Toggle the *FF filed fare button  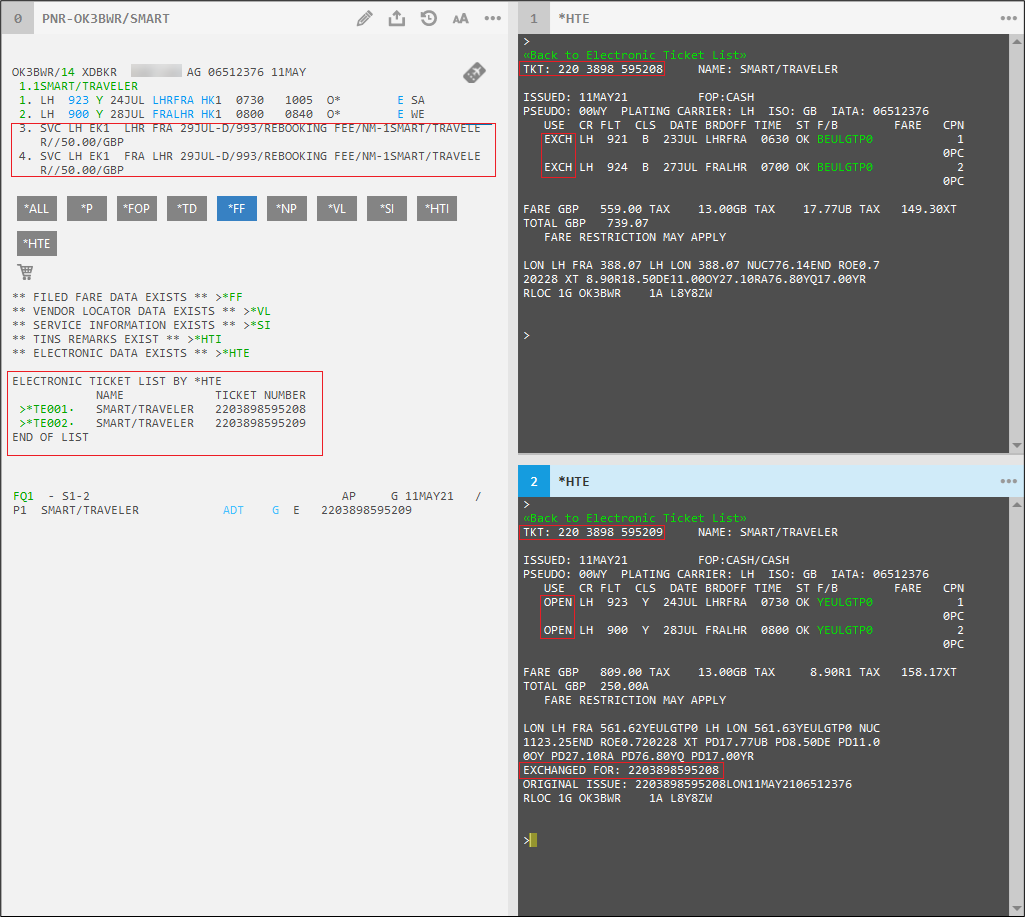coord(236,208)
